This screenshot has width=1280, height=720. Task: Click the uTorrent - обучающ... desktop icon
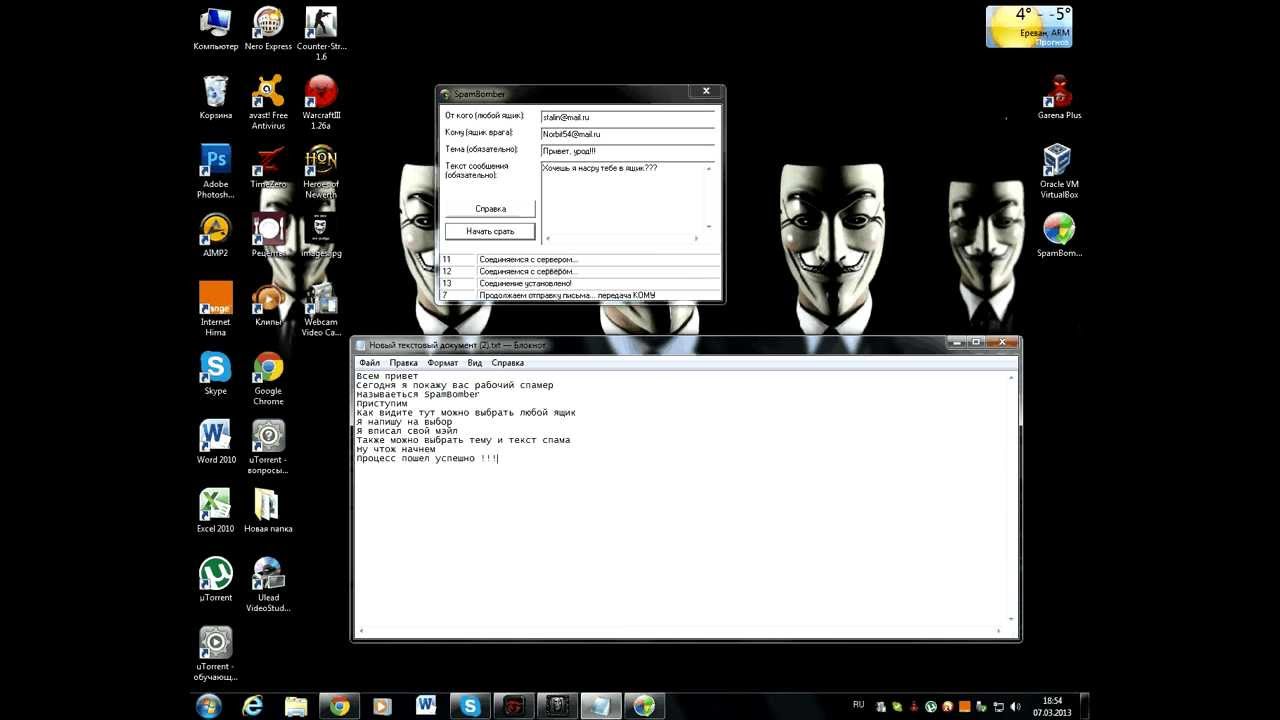[216, 655]
